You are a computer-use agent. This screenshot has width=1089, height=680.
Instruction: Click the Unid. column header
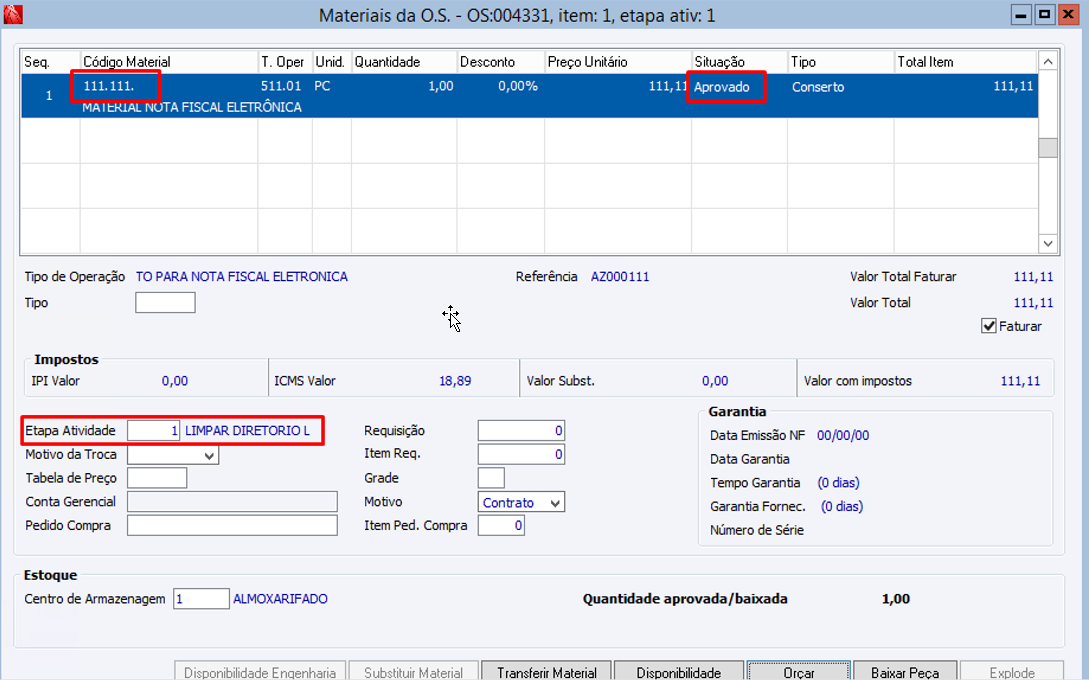(332, 62)
